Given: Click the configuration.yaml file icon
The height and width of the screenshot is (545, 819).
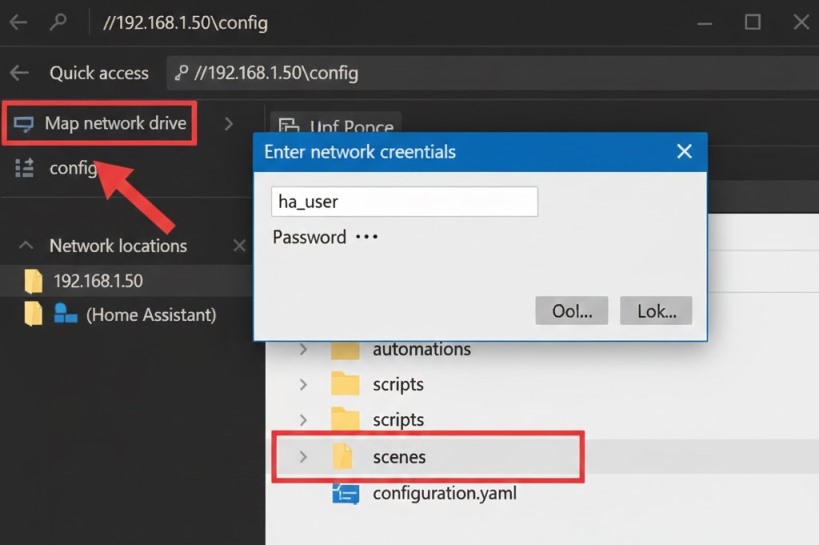Looking at the screenshot, I should click(345, 493).
